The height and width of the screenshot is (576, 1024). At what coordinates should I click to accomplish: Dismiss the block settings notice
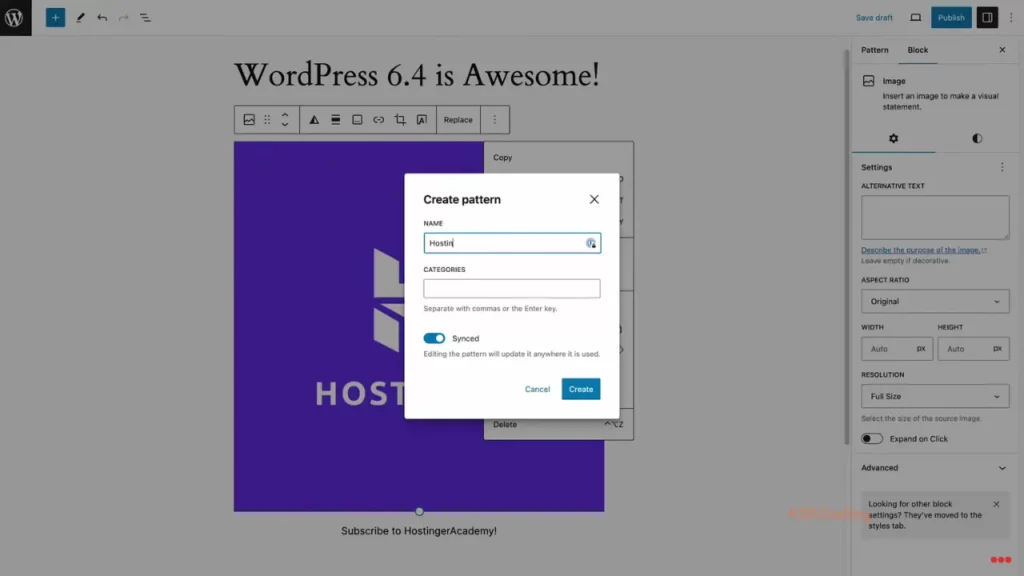996,504
